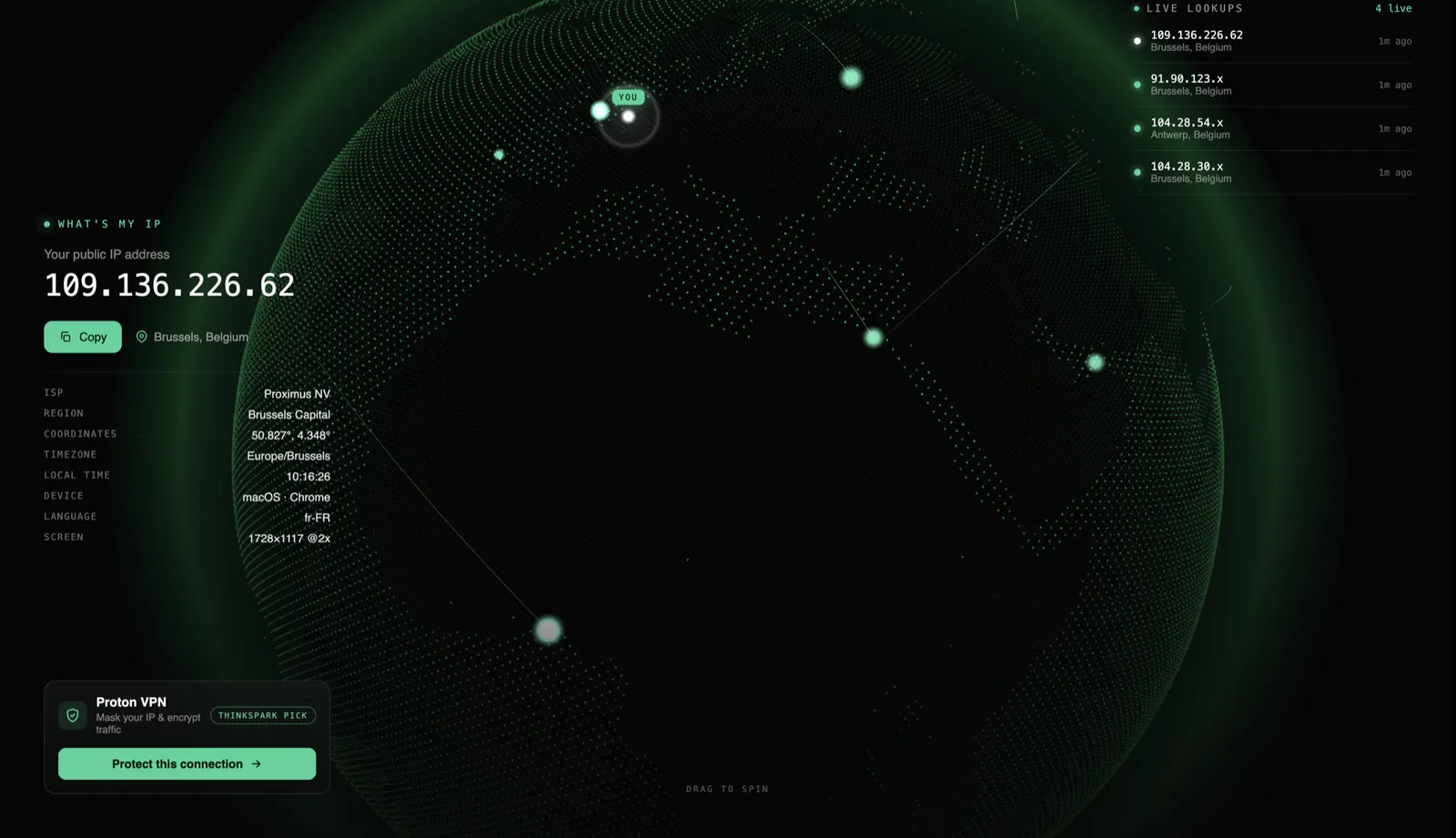Open the 109.136.226.62 live lookup row
Image resolution: width=1456 pixels, height=838 pixels.
click(1274, 41)
